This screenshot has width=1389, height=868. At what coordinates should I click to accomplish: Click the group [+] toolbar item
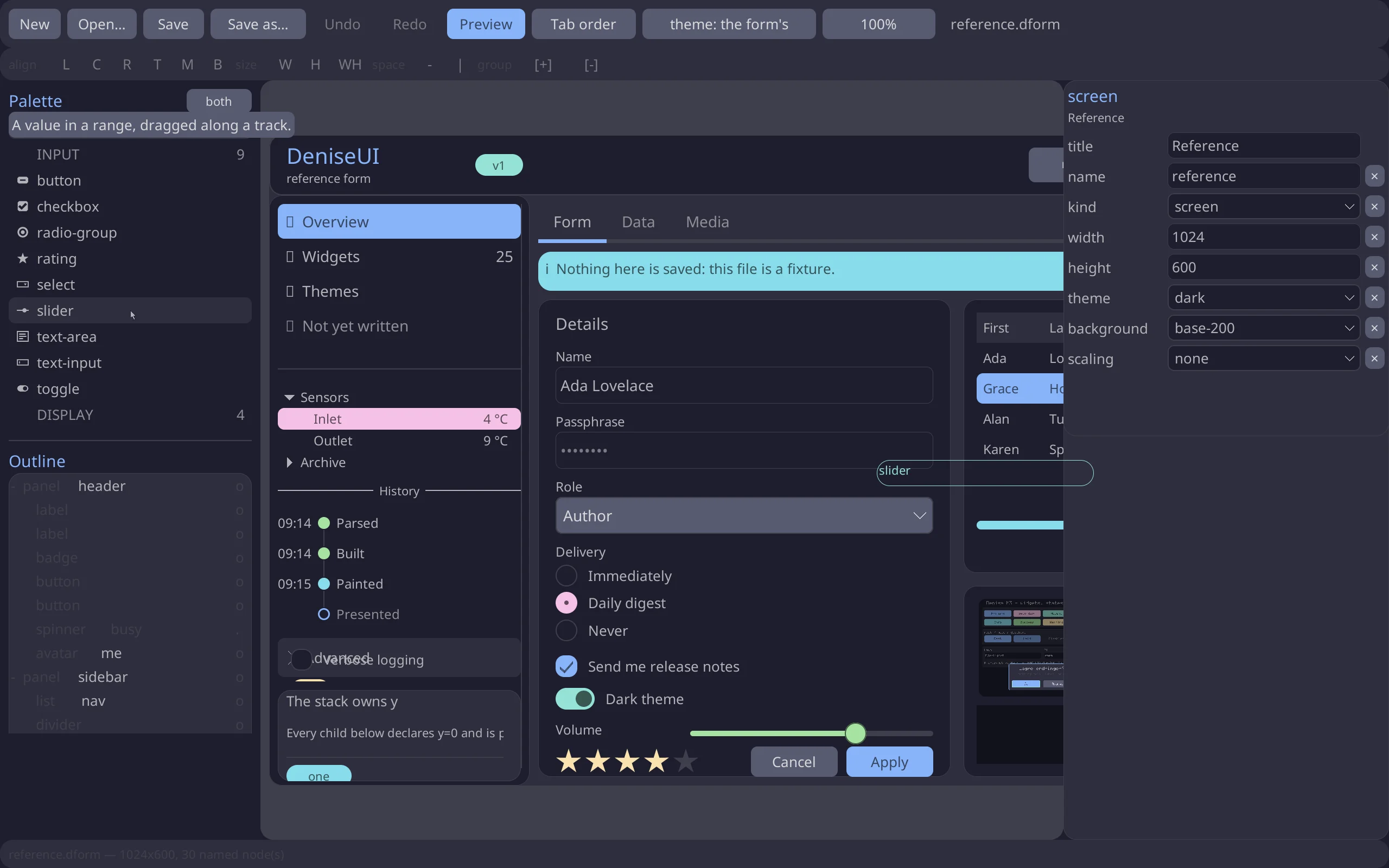[543, 65]
